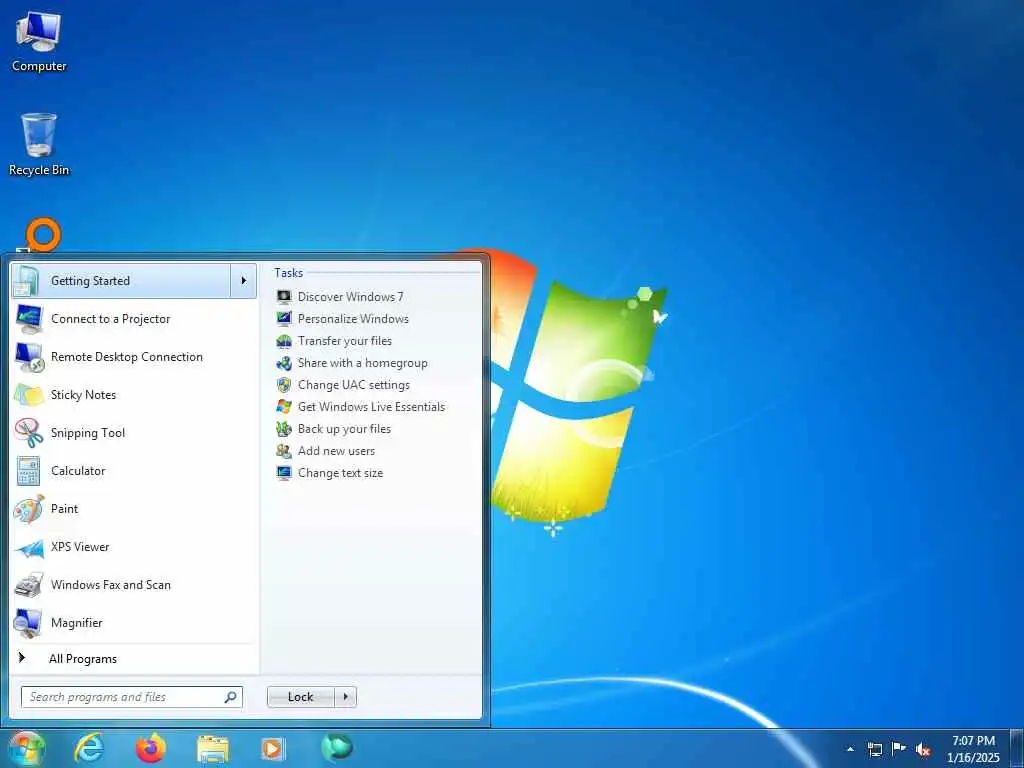This screenshot has height=768, width=1024.
Task: Select the Paint label
Action: (x=65, y=509)
